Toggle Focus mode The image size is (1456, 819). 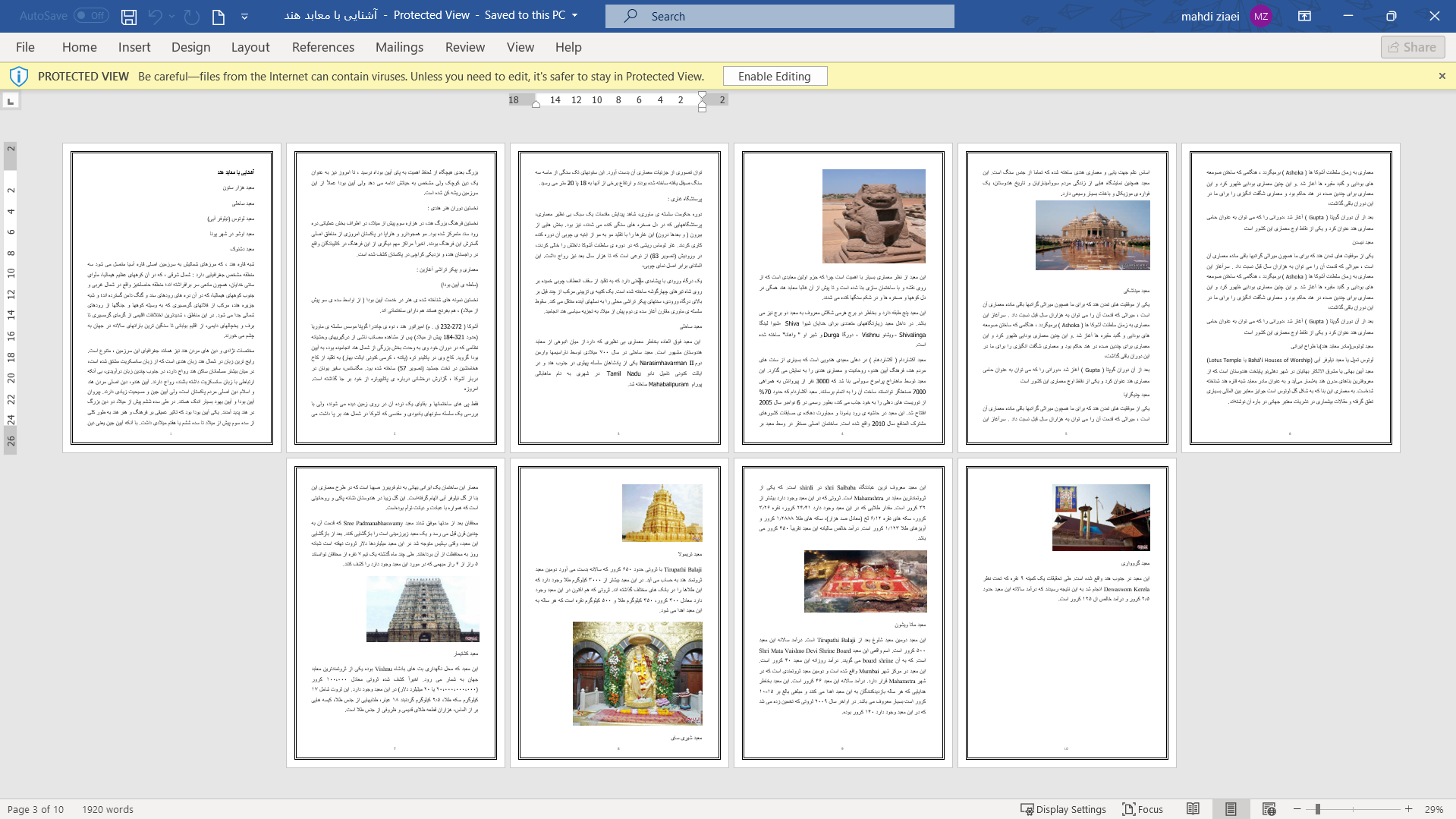(1143, 809)
